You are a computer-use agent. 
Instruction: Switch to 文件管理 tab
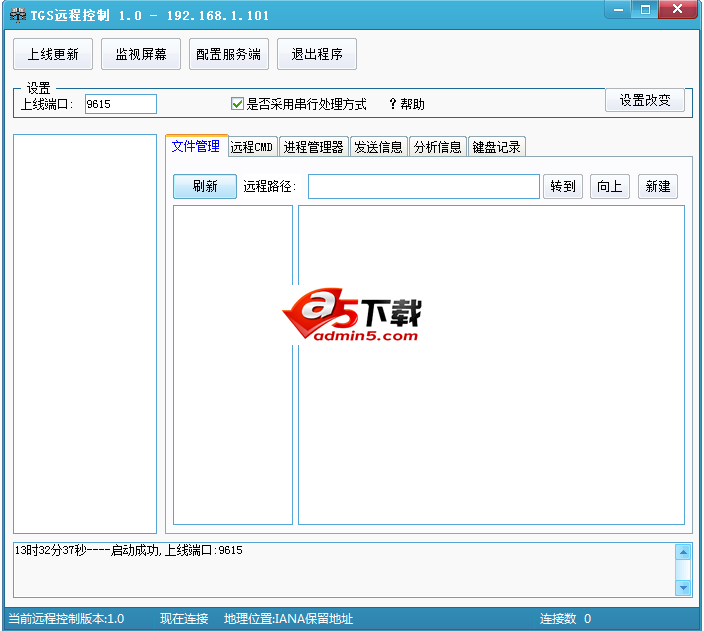tap(196, 146)
